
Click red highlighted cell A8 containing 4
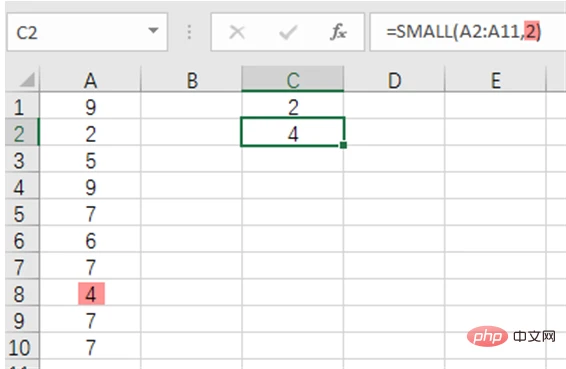(90, 294)
